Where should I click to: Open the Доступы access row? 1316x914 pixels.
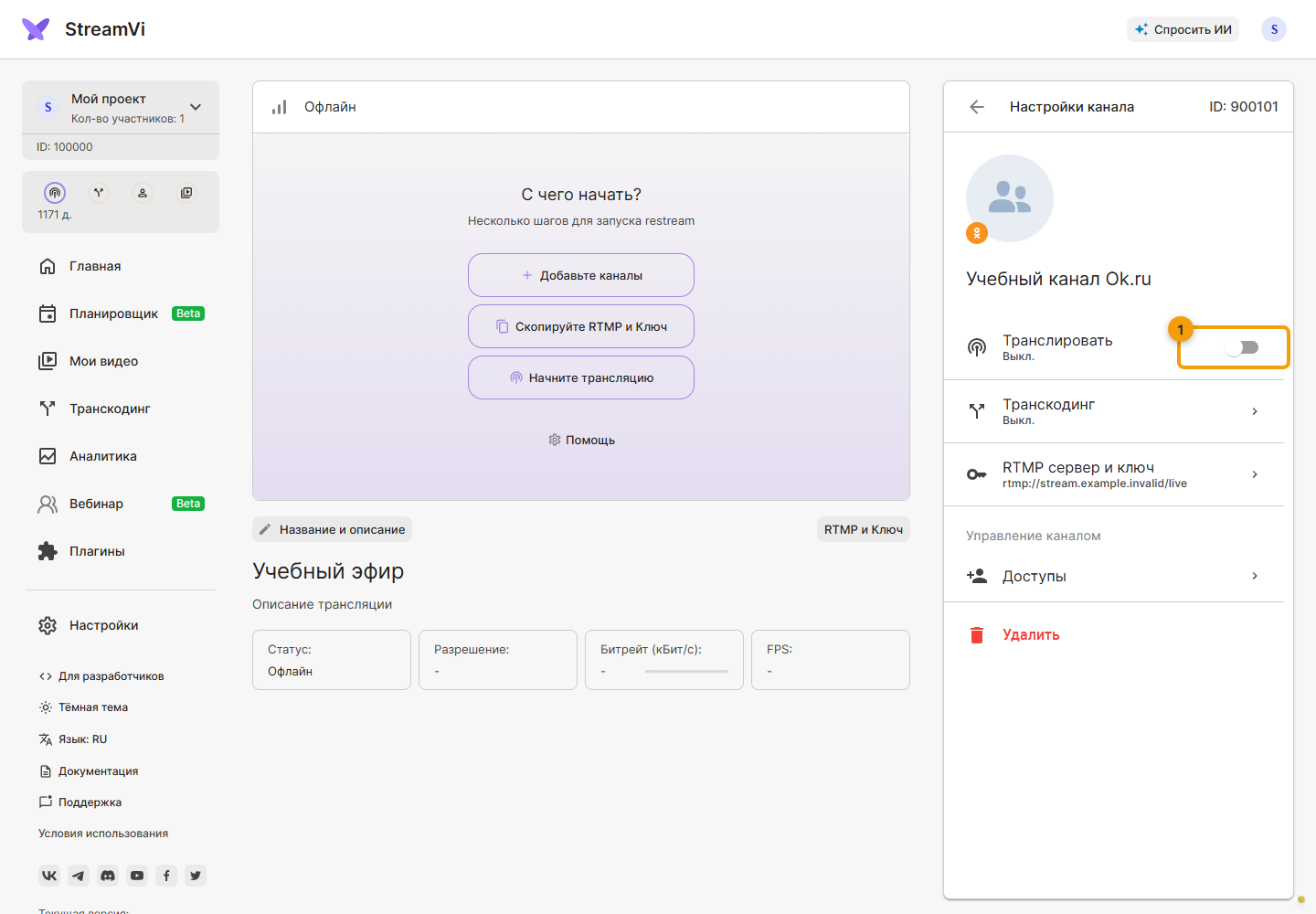1114,576
